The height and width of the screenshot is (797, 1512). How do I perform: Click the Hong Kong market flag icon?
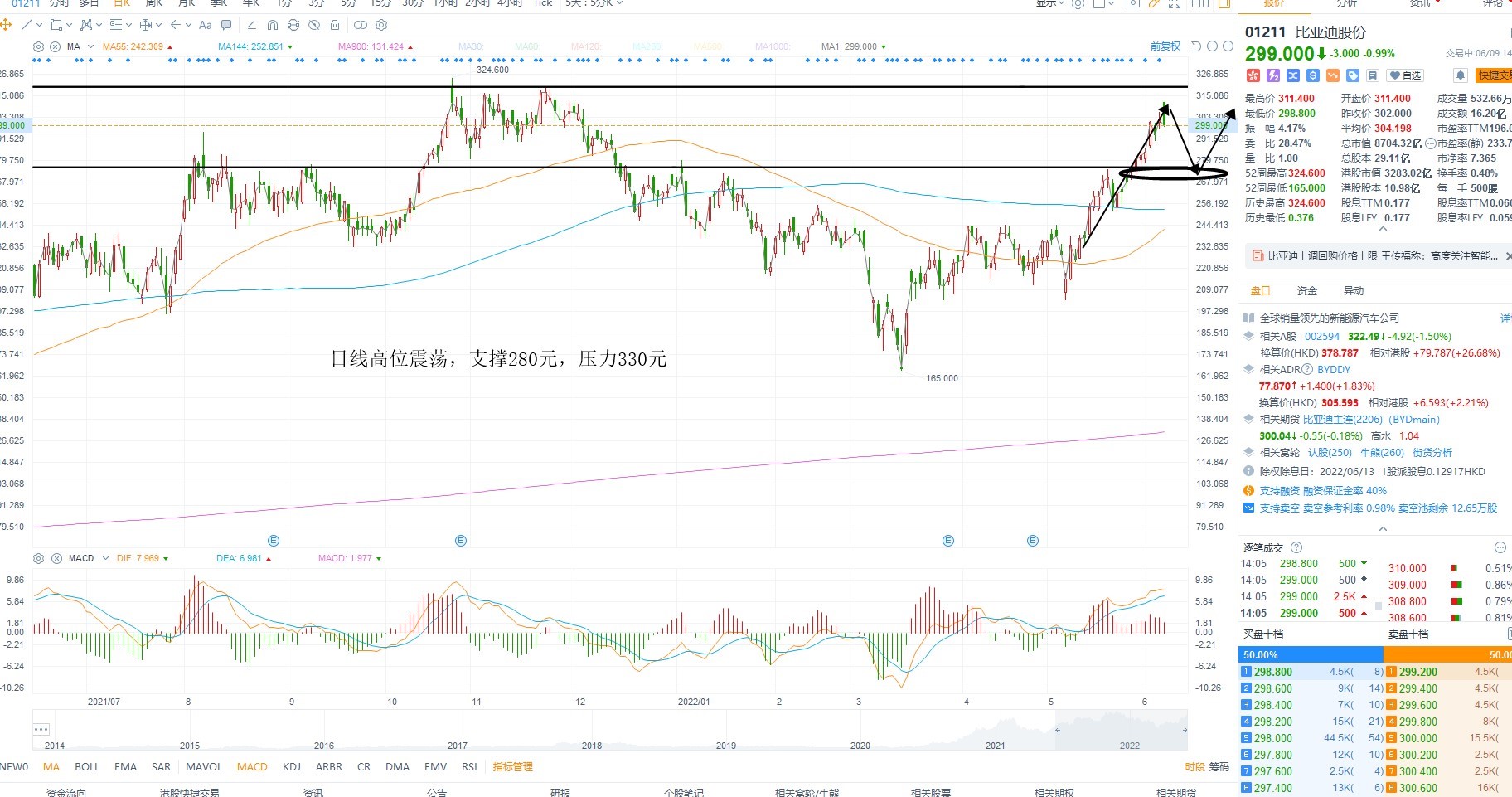[1253, 75]
